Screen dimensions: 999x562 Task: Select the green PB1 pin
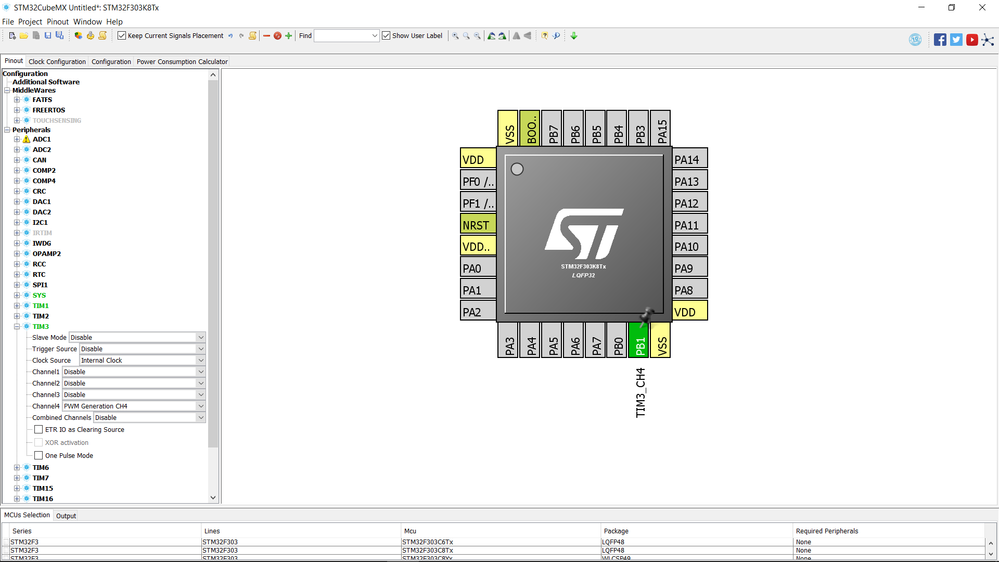(639, 340)
